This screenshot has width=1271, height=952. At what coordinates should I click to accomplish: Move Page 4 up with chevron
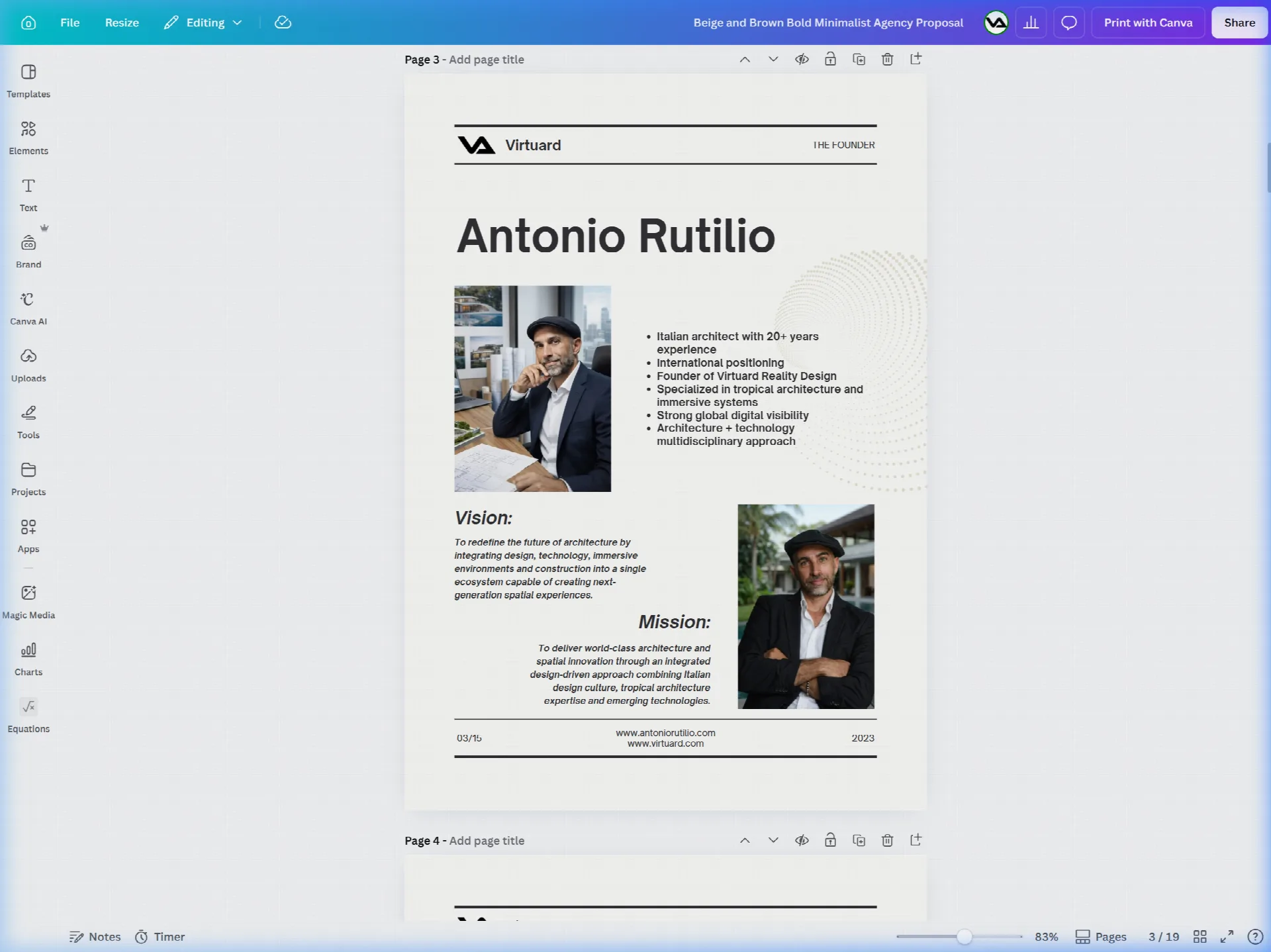pos(745,840)
